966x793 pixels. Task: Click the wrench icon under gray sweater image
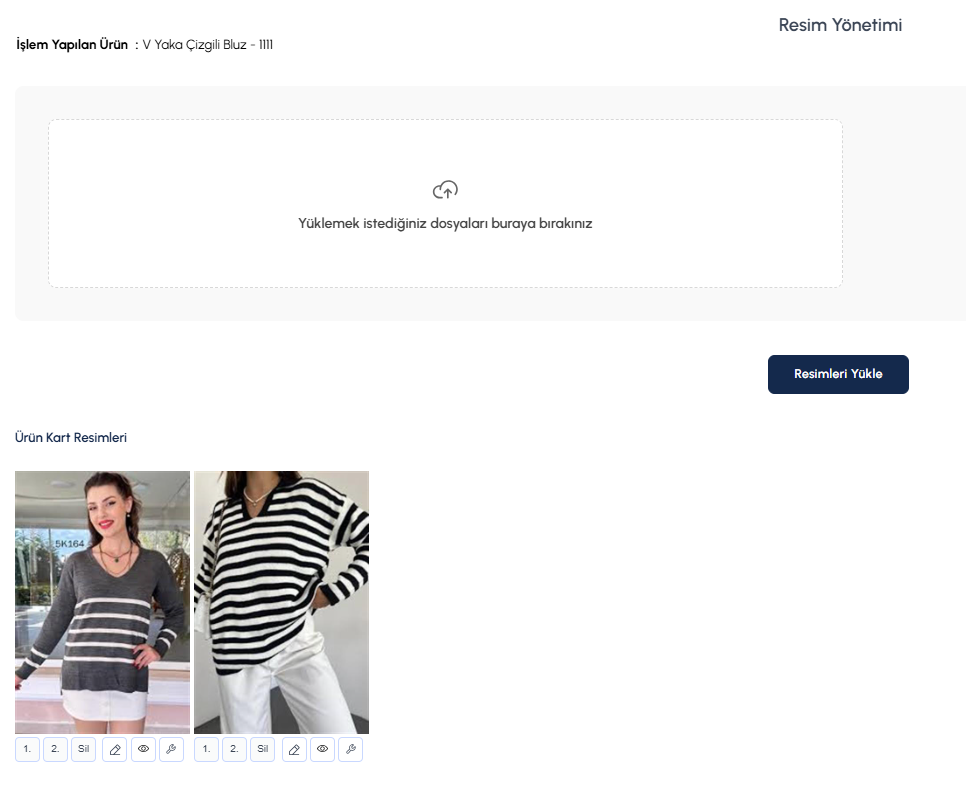171,749
